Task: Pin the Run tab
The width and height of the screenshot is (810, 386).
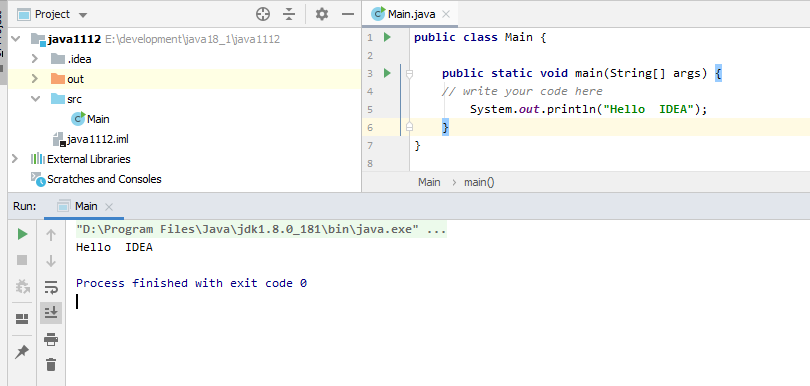Action: coord(22,352)
